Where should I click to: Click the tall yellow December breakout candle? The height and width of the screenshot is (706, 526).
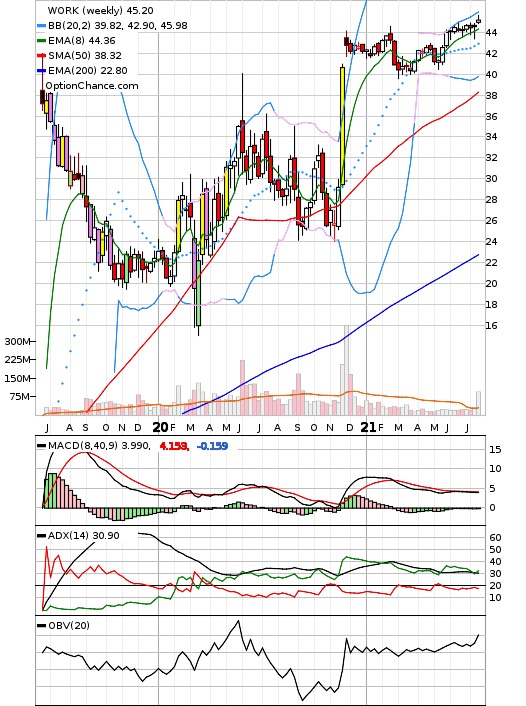click(x=342, y=126)
